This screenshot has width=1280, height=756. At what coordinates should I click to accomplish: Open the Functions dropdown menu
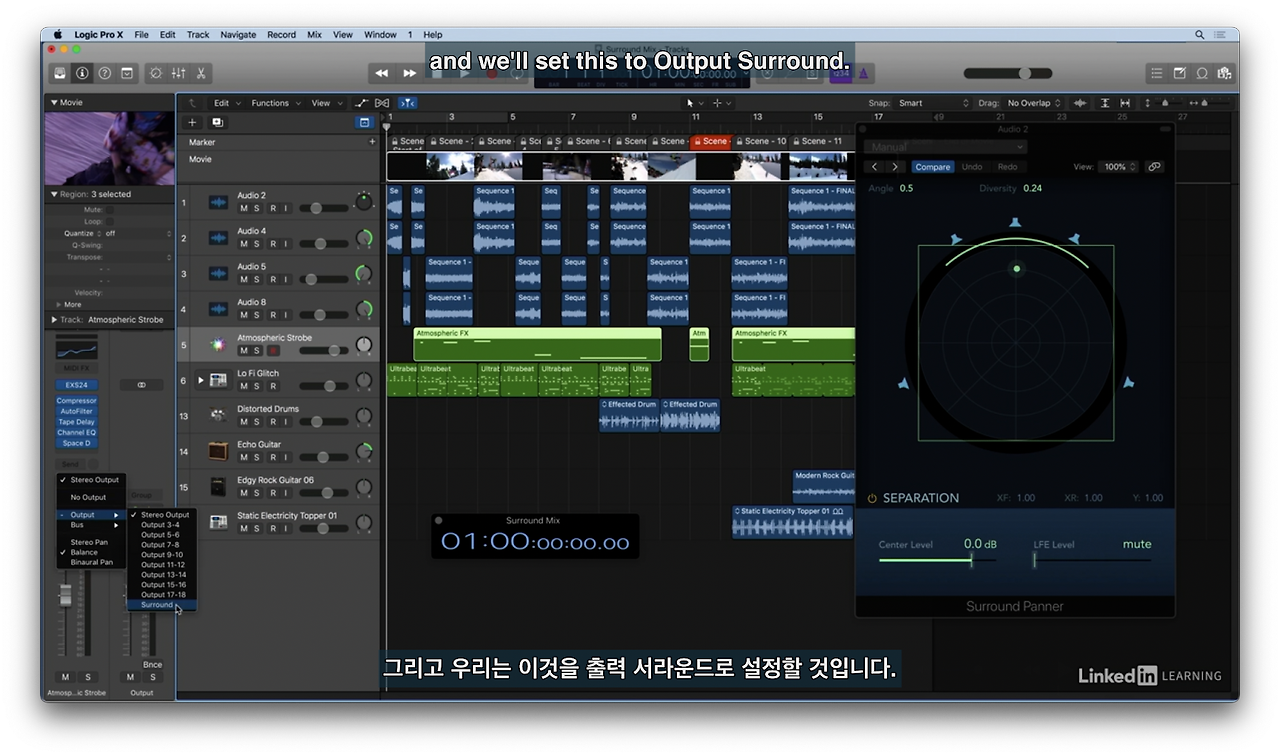[274, 103]
